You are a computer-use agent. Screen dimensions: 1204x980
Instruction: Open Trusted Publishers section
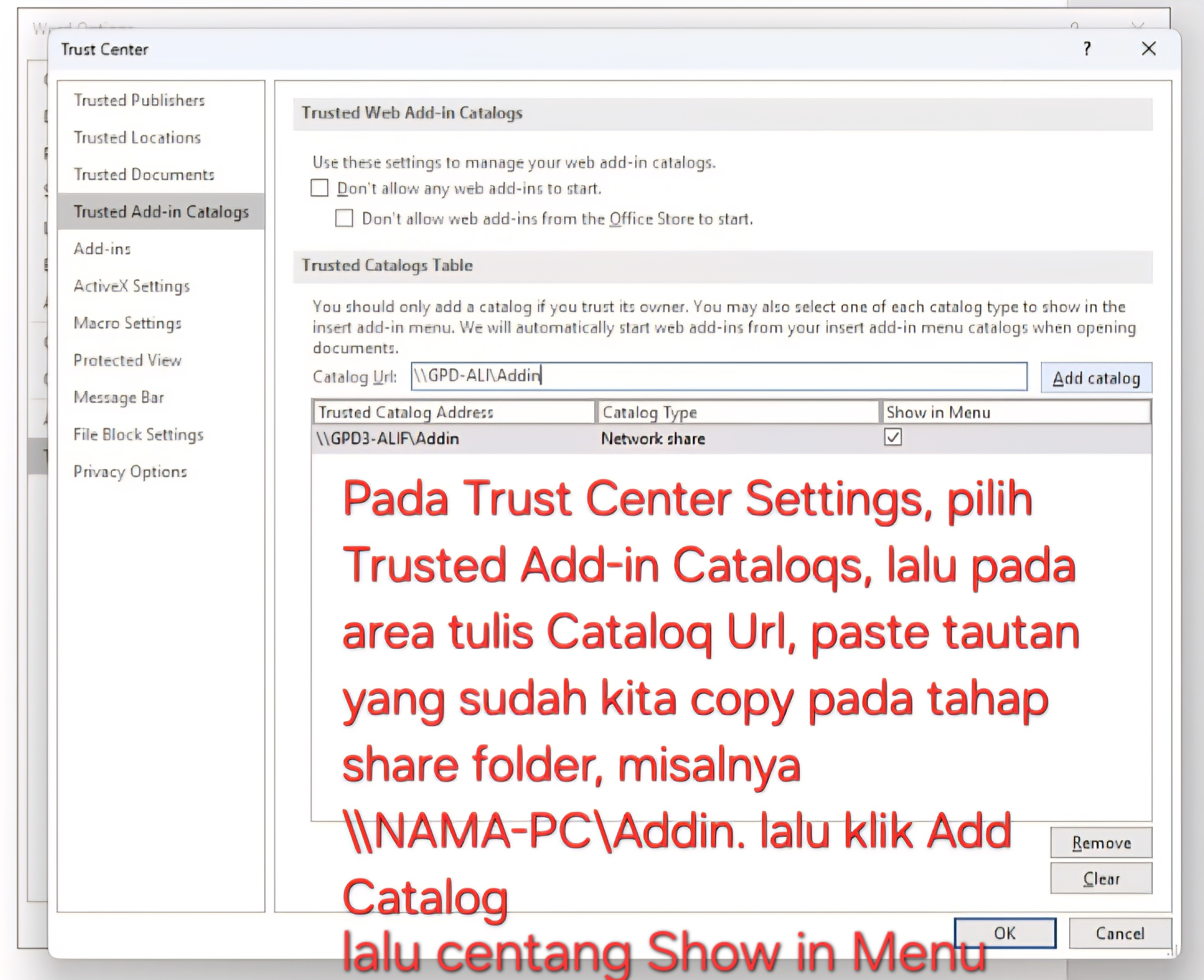pos(139,100)
